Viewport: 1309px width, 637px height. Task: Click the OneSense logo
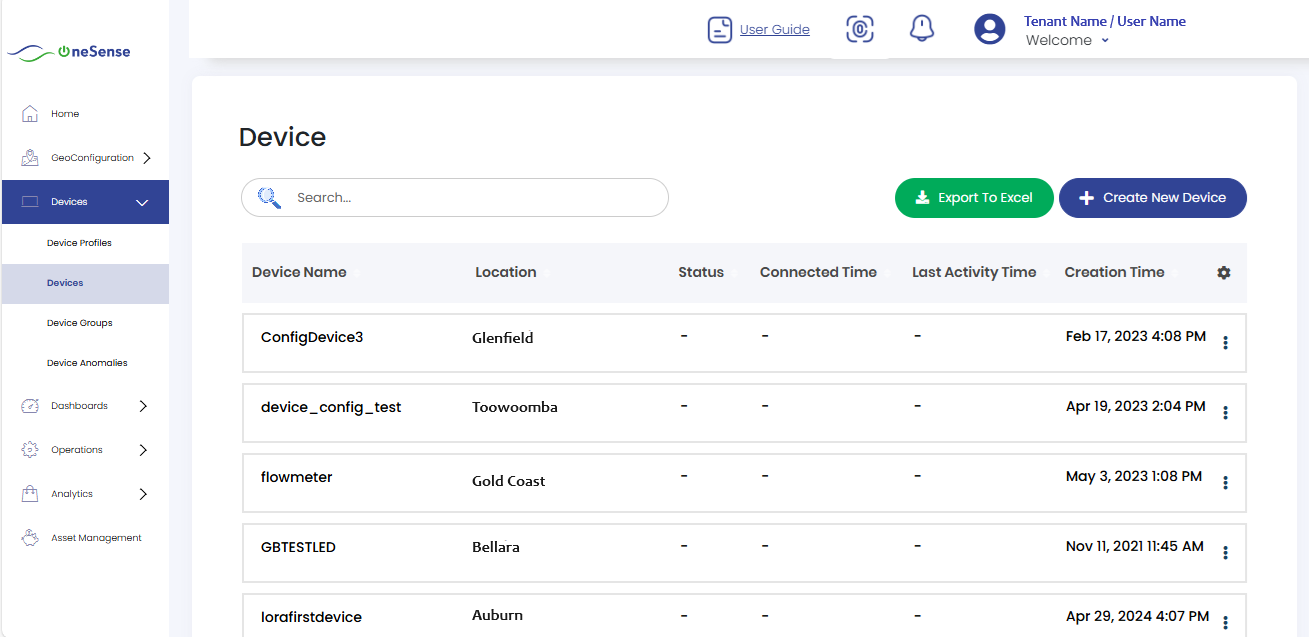69,52
